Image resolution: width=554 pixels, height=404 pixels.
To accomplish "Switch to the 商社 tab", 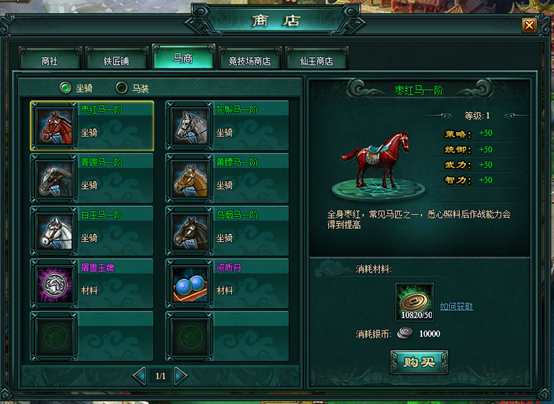I will [50, 59].
